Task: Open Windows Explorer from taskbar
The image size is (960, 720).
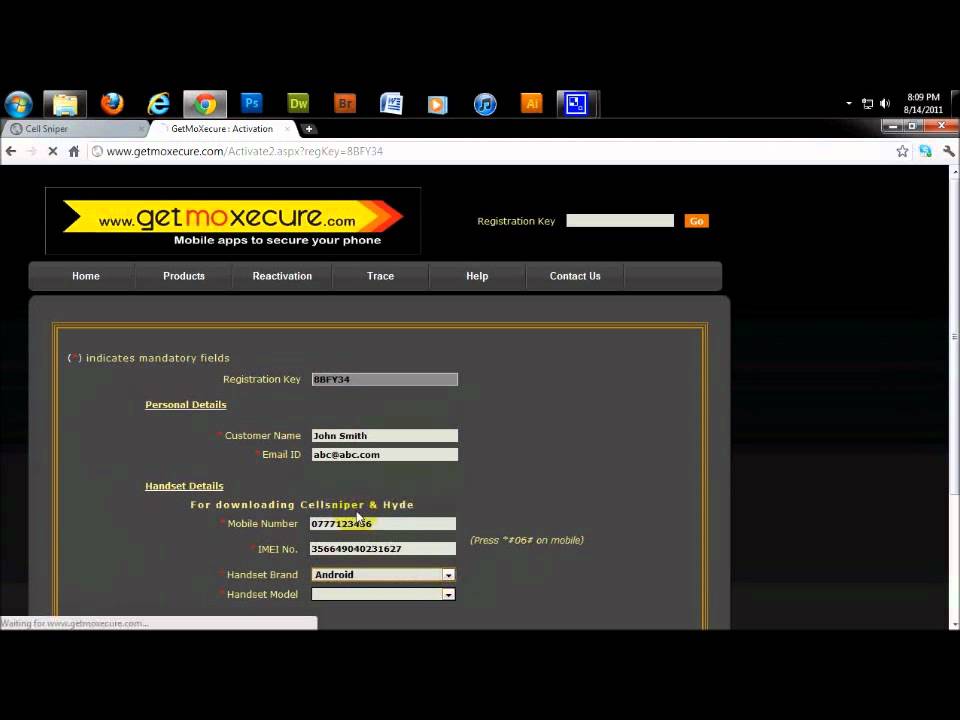Action: point(65,103)
